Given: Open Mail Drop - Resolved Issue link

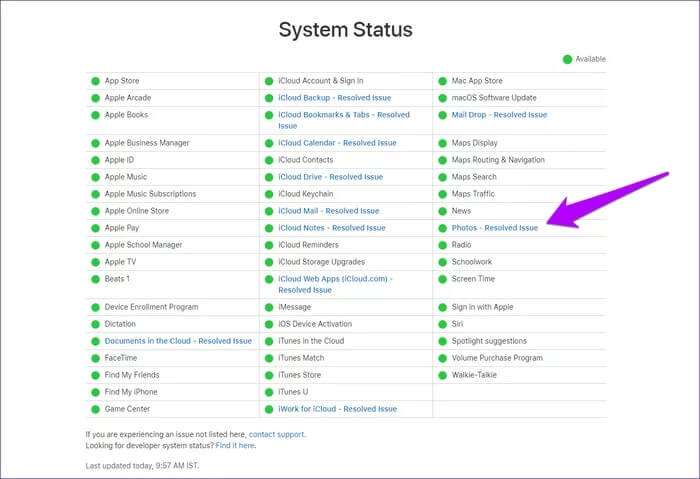Looking at the screenshot, I should (499, 115).
